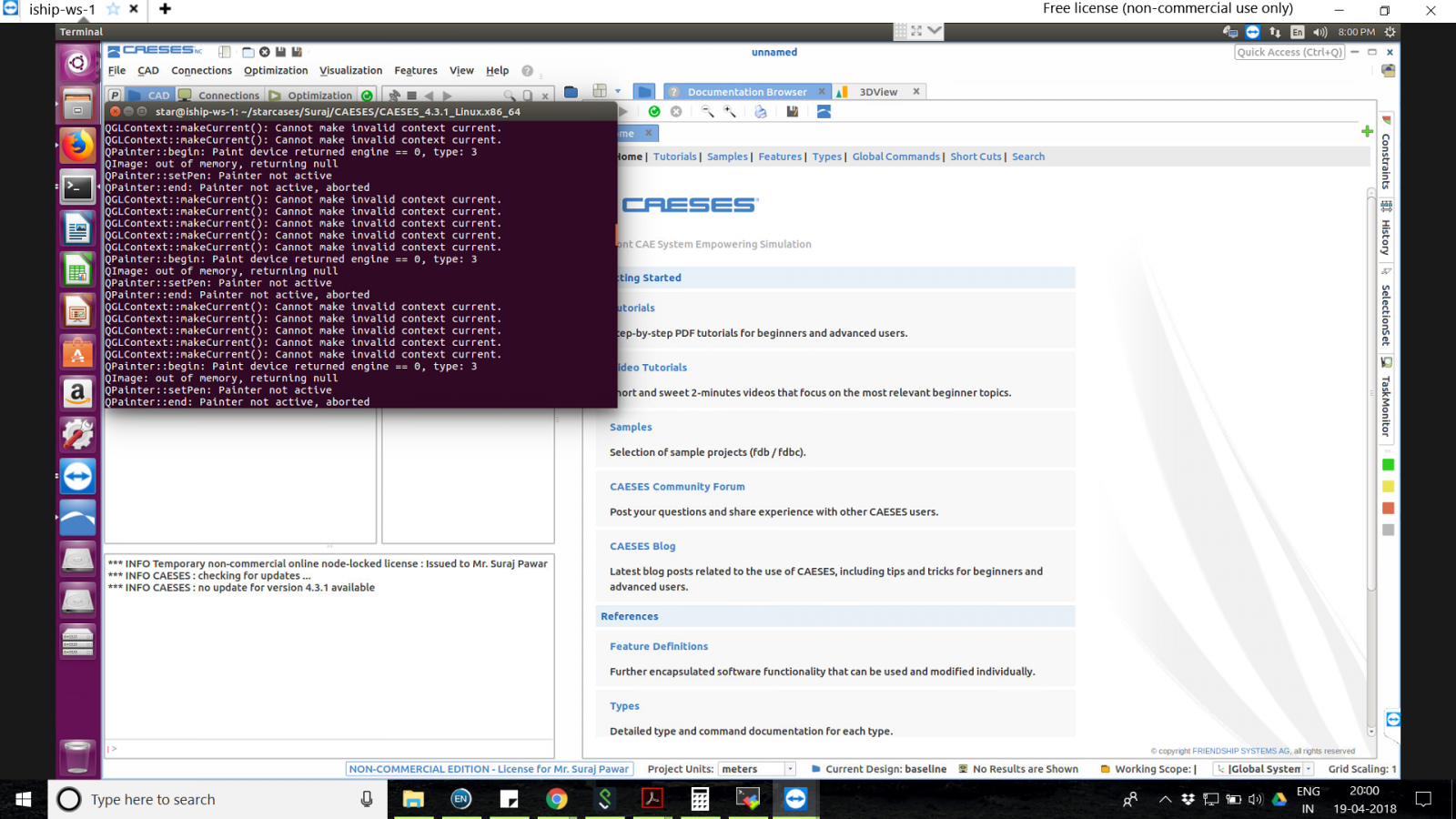The height and width of the screenshot is (819, 1456).
Task: Switch to the CAD workspace tab
Action: pyautogui.click(x=150, y=95)
